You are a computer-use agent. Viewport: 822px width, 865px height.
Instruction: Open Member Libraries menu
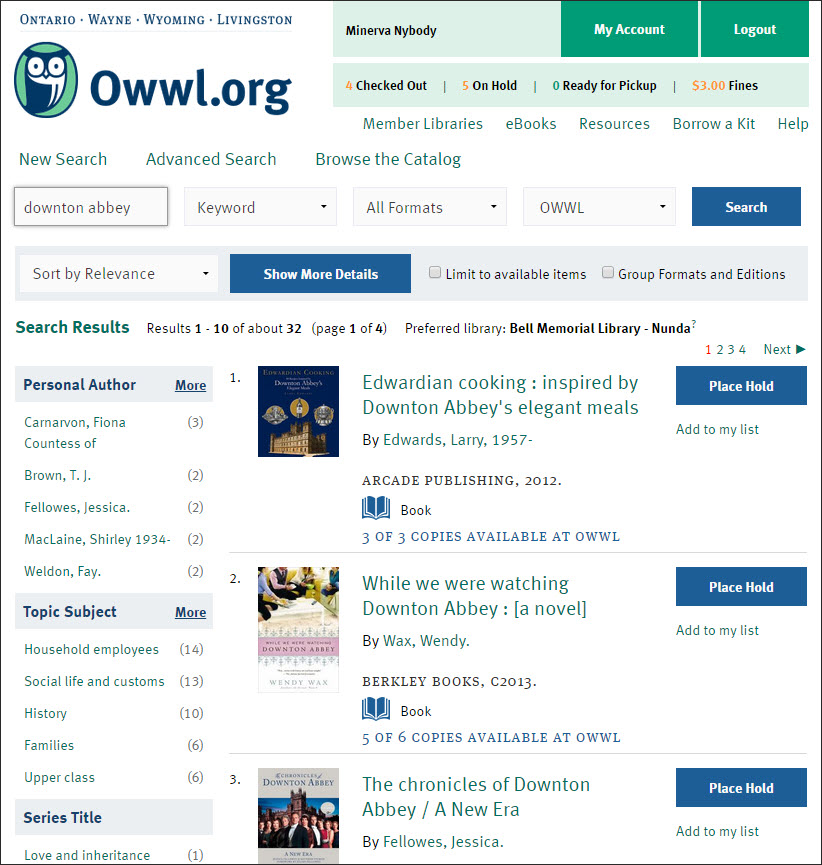tap(423, 124)
